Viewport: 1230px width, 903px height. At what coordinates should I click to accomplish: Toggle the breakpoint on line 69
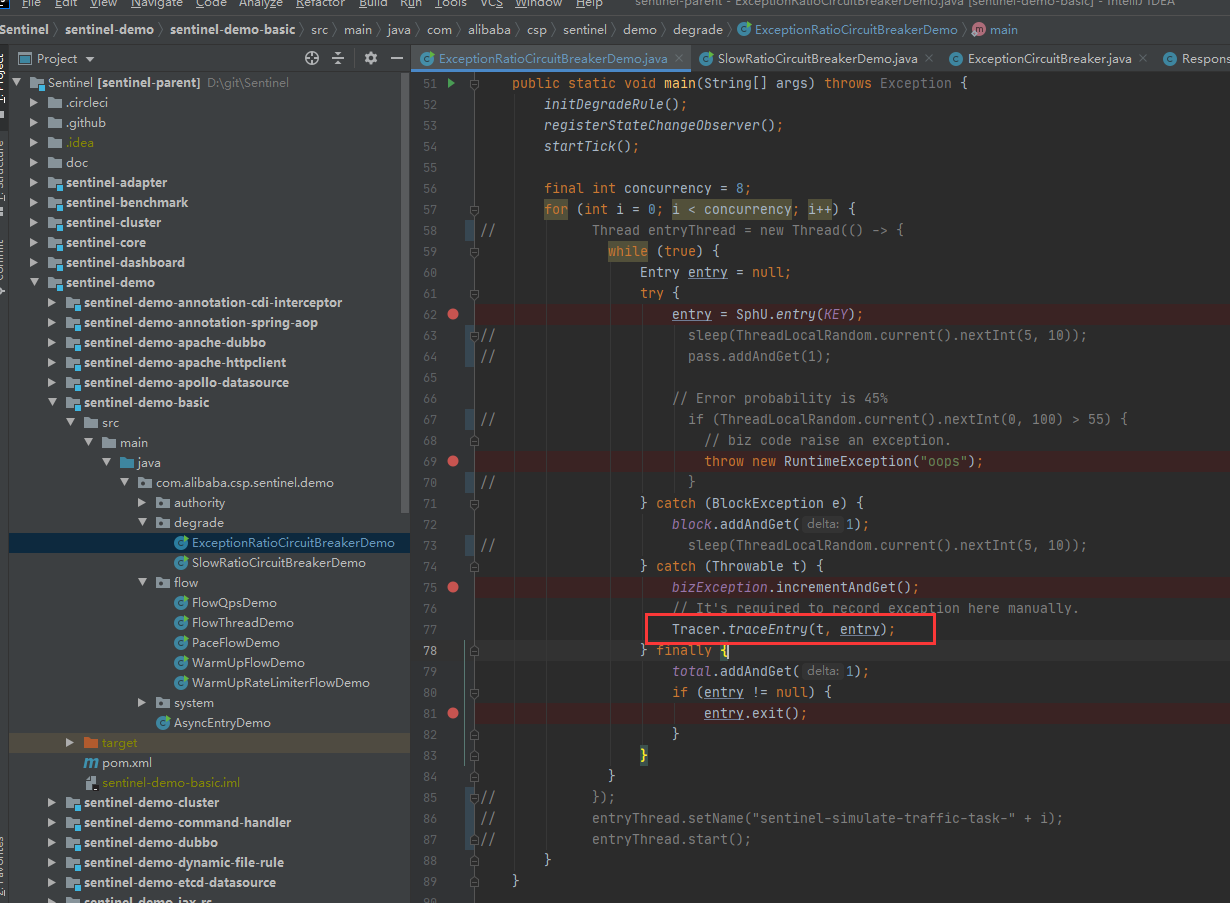tap(453, 461)
